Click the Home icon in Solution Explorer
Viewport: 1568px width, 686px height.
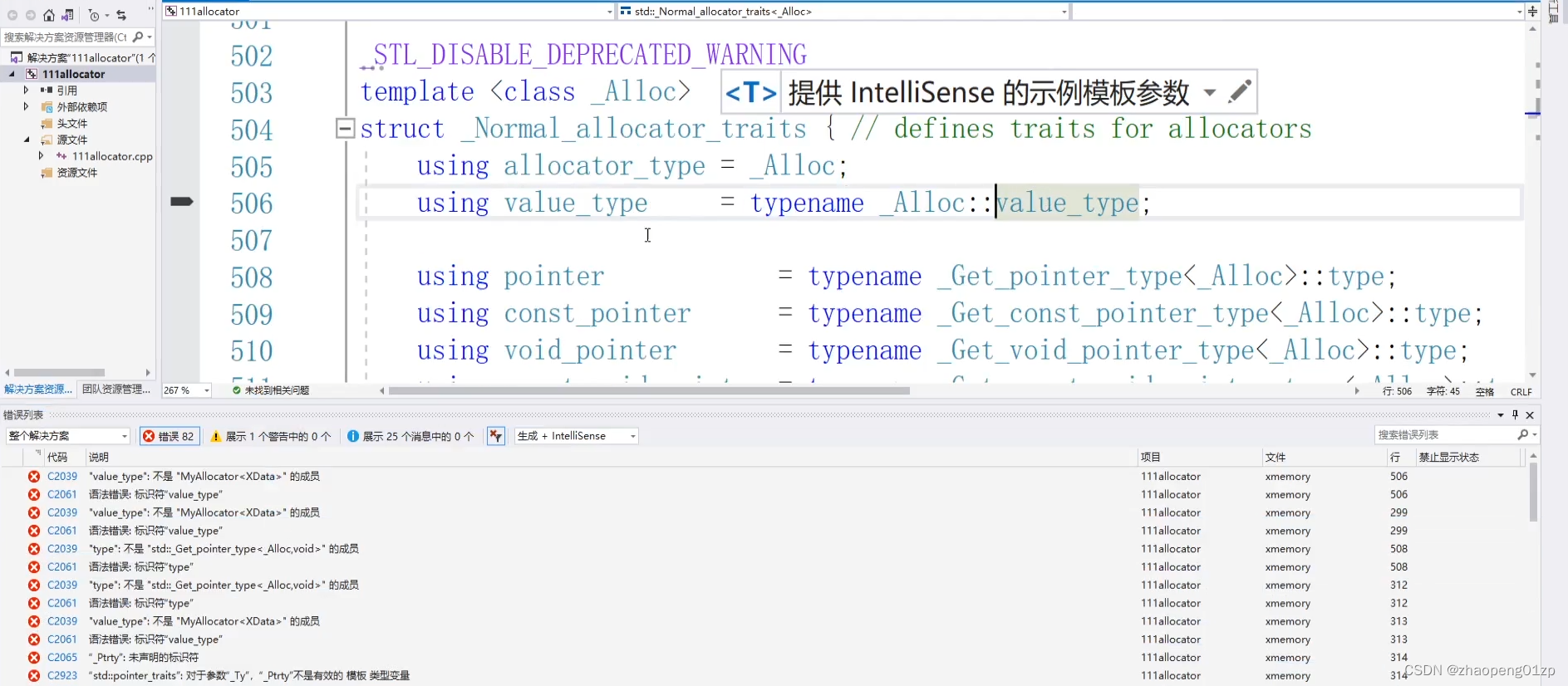(x=49, y=15)
